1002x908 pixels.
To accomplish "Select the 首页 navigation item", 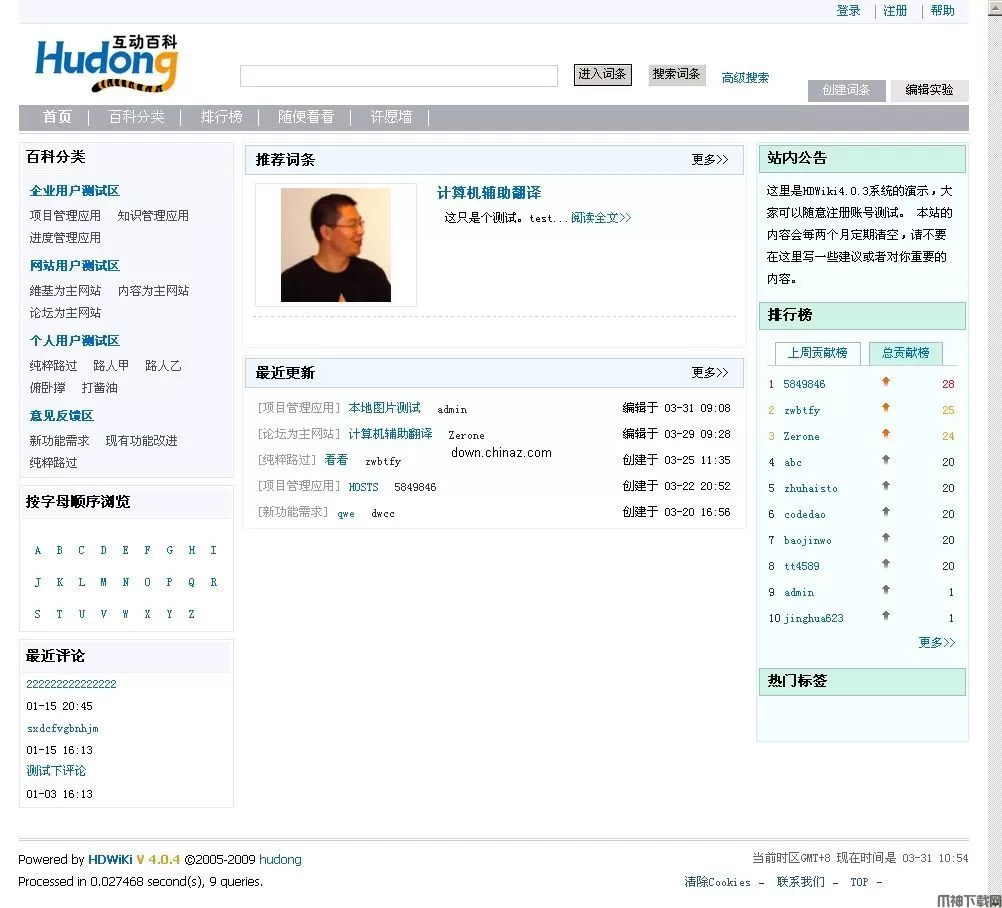I will point(56,117).
